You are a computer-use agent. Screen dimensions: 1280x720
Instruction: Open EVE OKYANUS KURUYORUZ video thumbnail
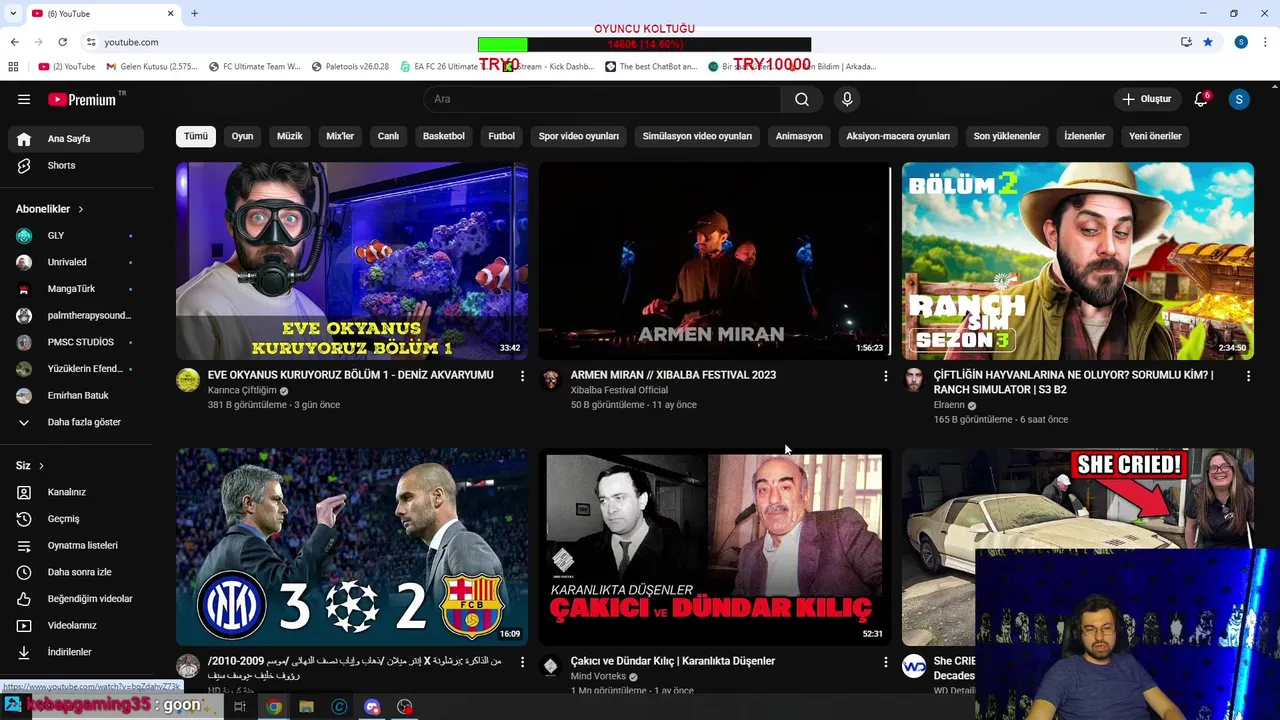[x=352, y=261]
